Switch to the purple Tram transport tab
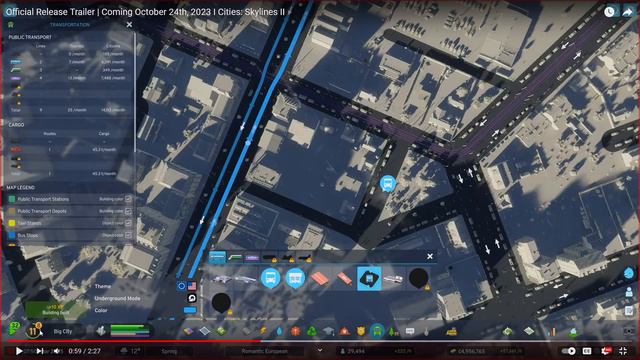Image resolution: width=640 pixels, height=360 pixels. click(x=252, y=257)
